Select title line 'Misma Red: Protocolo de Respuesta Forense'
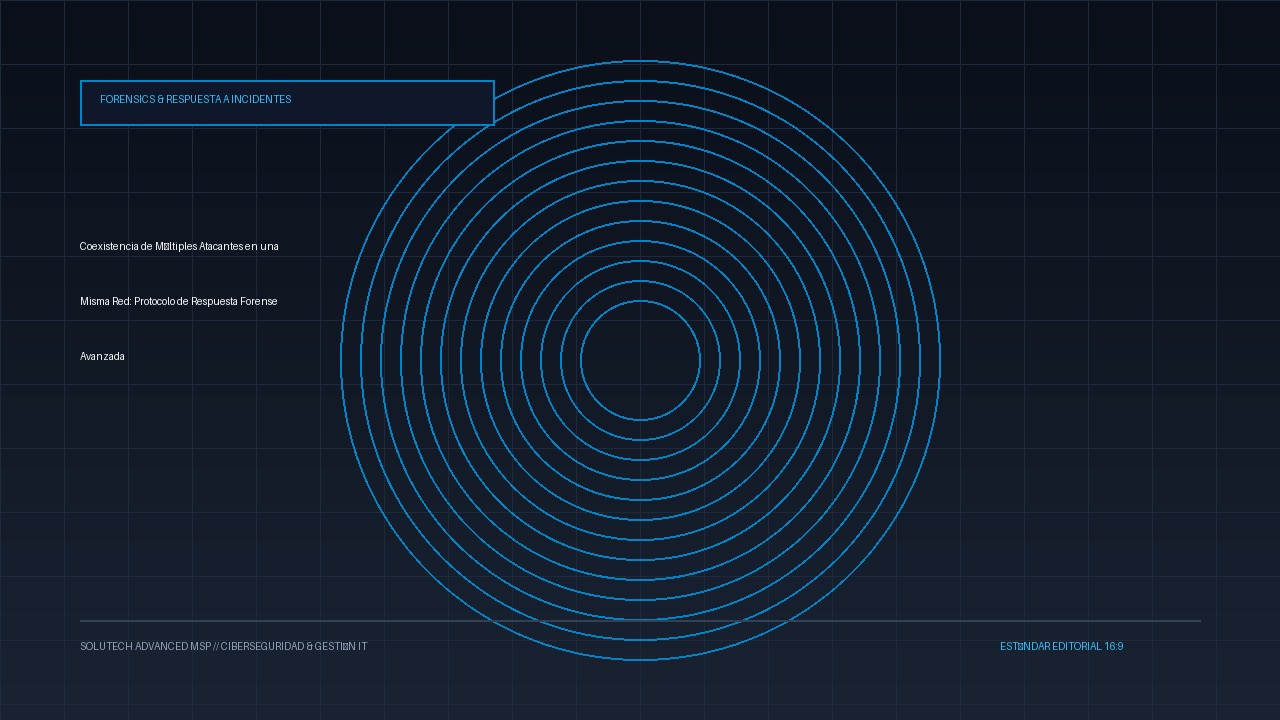Screen dimensions: 1280x720 [179, 302]
